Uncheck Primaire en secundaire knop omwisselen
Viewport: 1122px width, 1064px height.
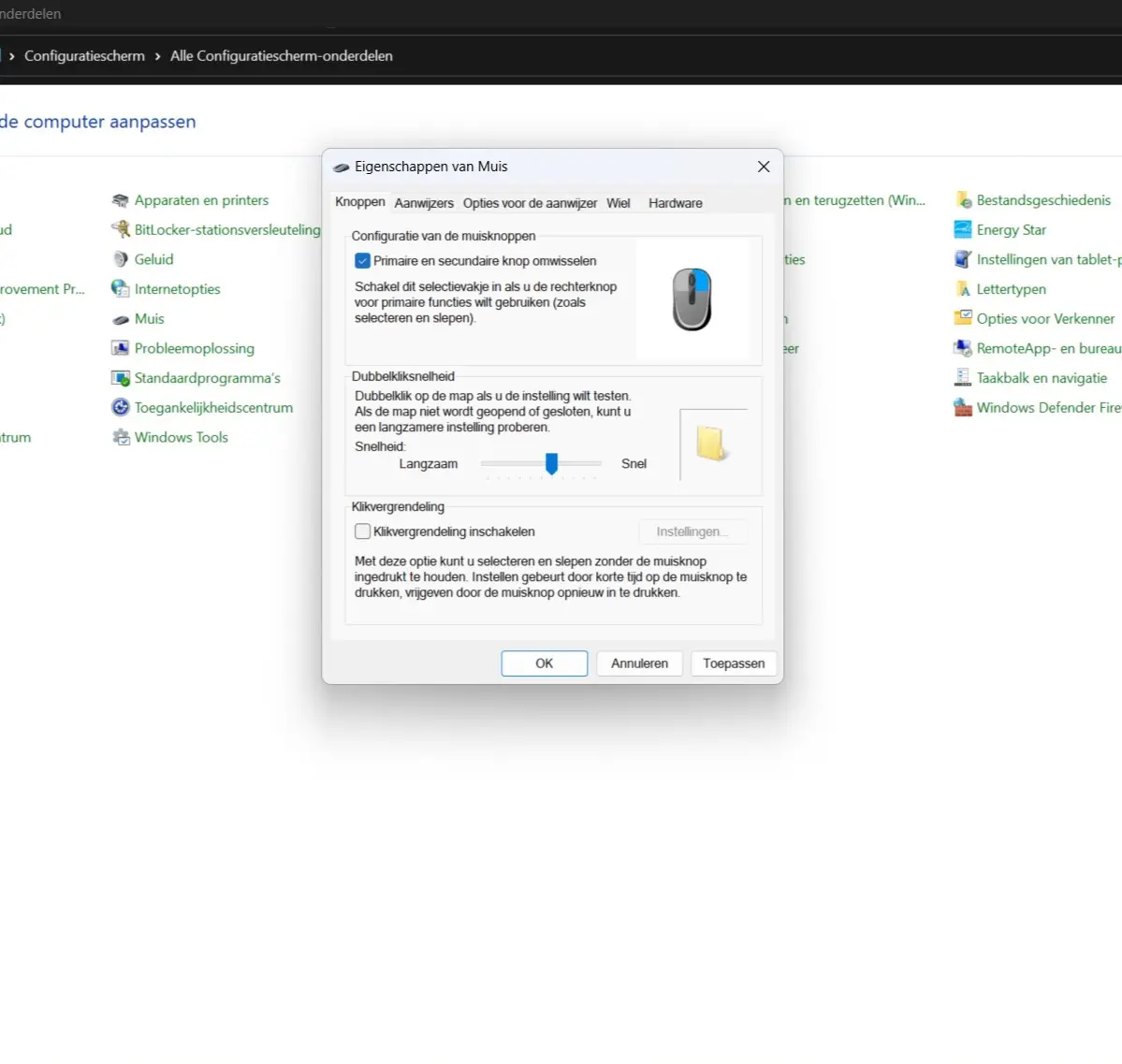coord(363,261)
